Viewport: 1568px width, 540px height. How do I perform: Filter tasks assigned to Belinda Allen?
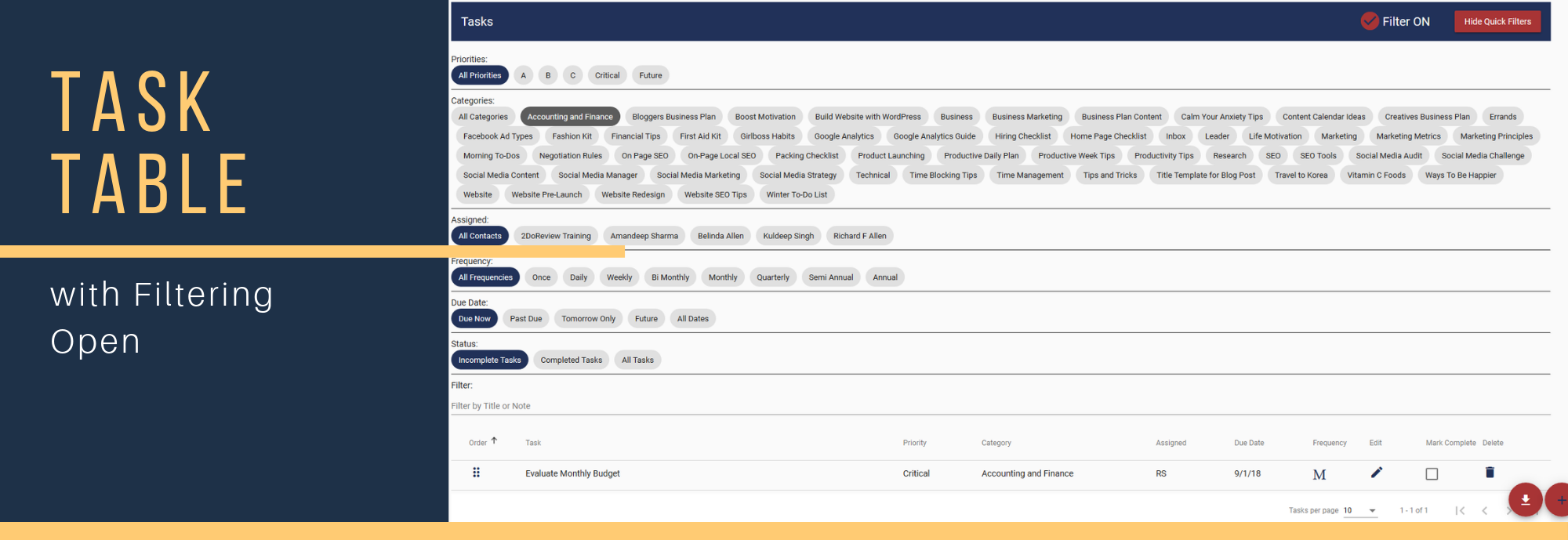point(720,235)
